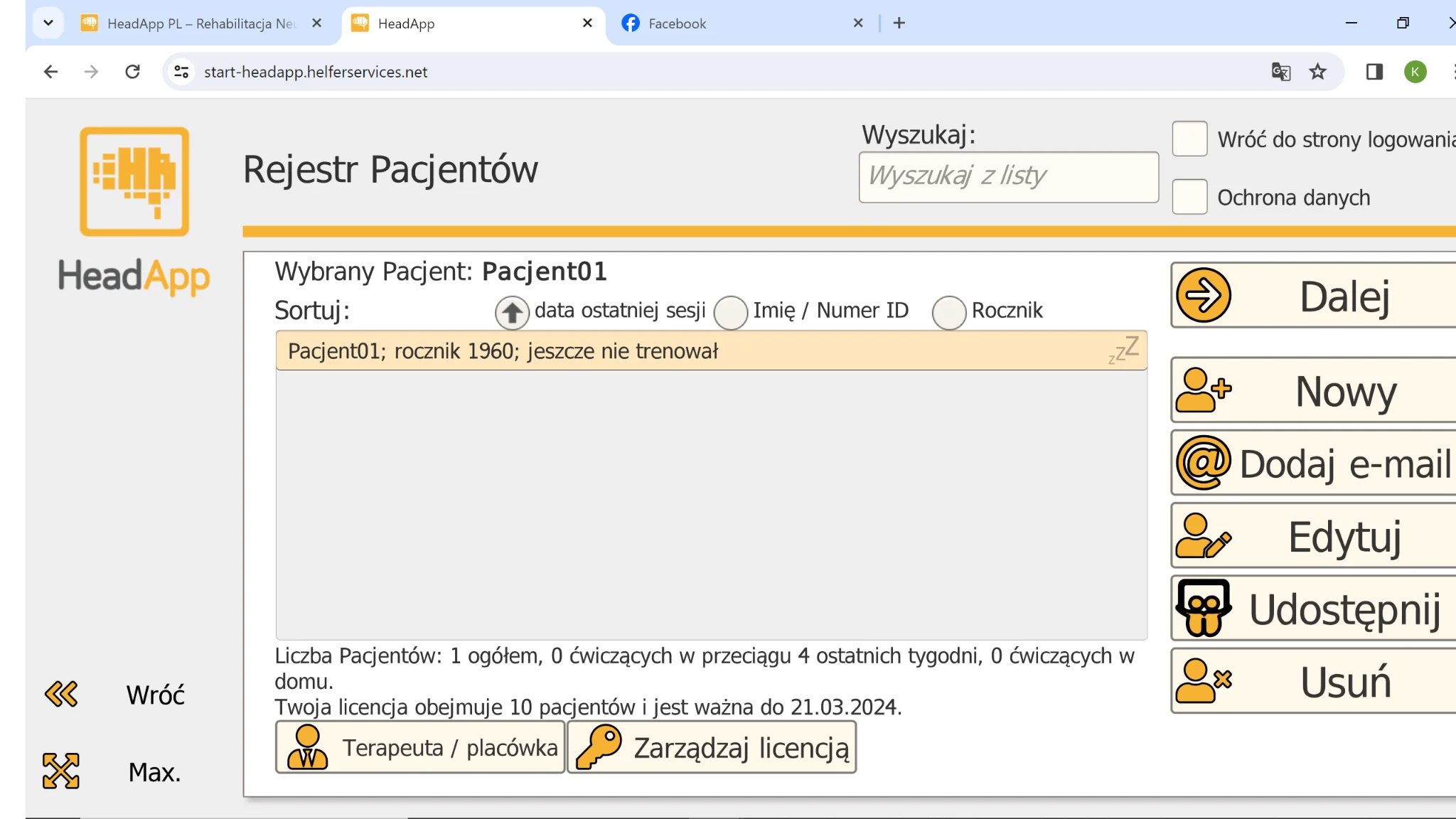
Task: Open the green K profile avatar
Action: (1415, 72)
